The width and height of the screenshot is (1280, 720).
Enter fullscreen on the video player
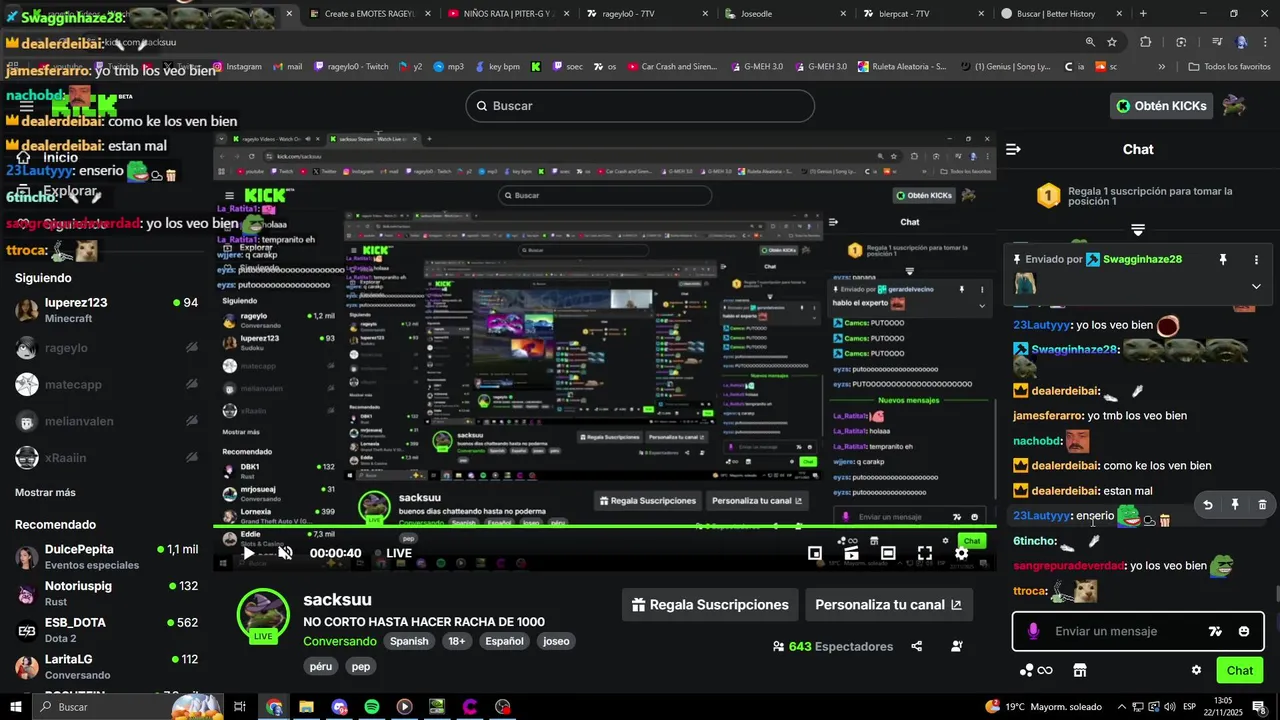[x=925, y=553]
